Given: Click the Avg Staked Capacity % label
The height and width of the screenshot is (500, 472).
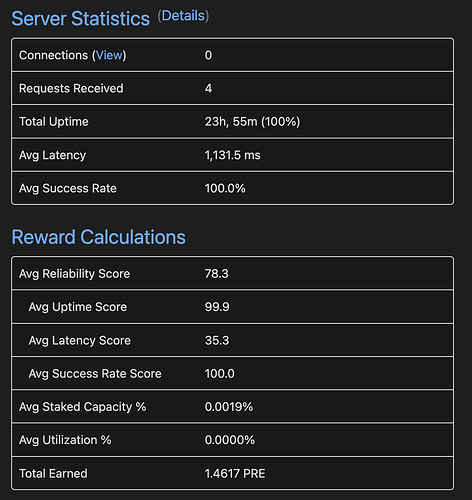Looking at the screenshot, I should click(82, 407).
